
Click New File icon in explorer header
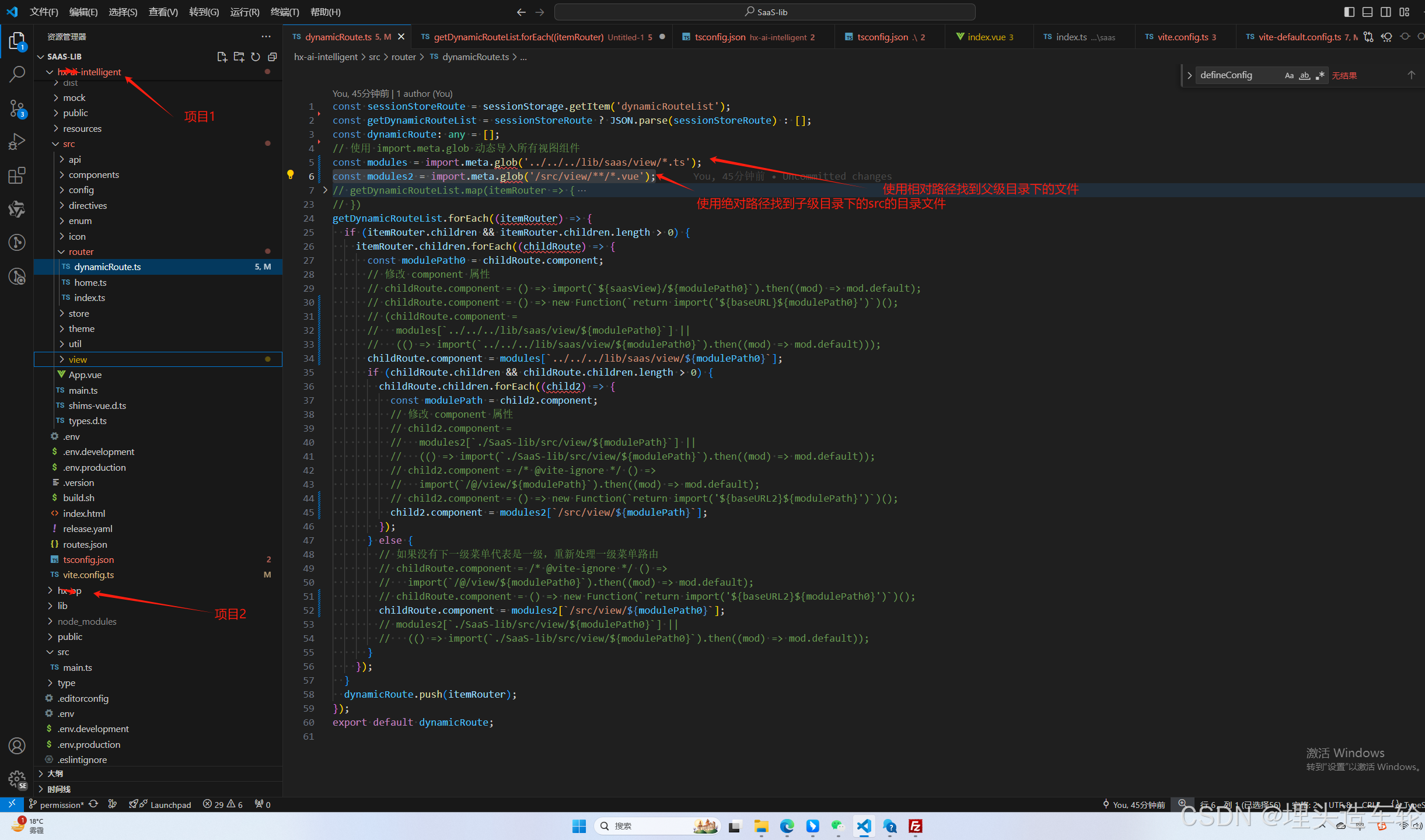222,57
